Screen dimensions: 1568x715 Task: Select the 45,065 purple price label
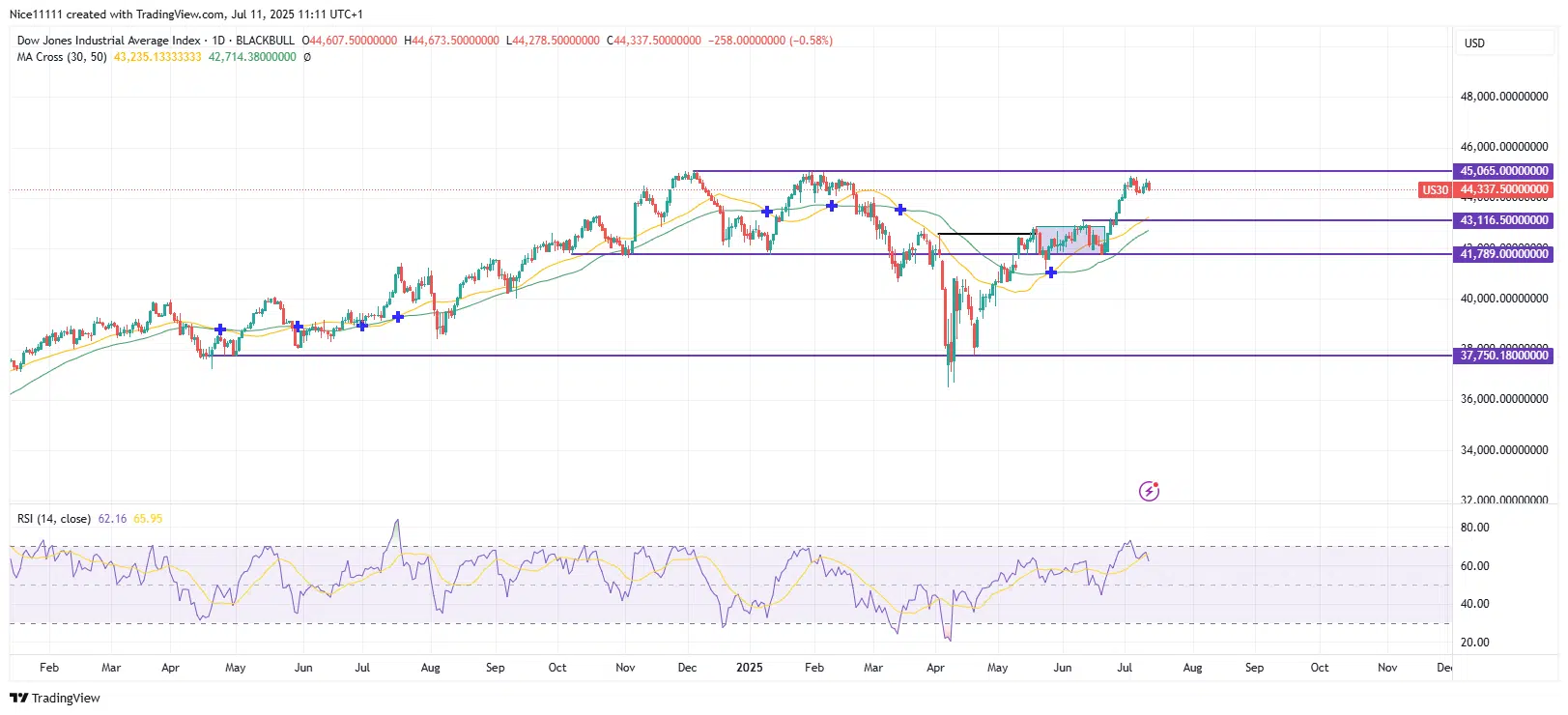[1503, 171]
